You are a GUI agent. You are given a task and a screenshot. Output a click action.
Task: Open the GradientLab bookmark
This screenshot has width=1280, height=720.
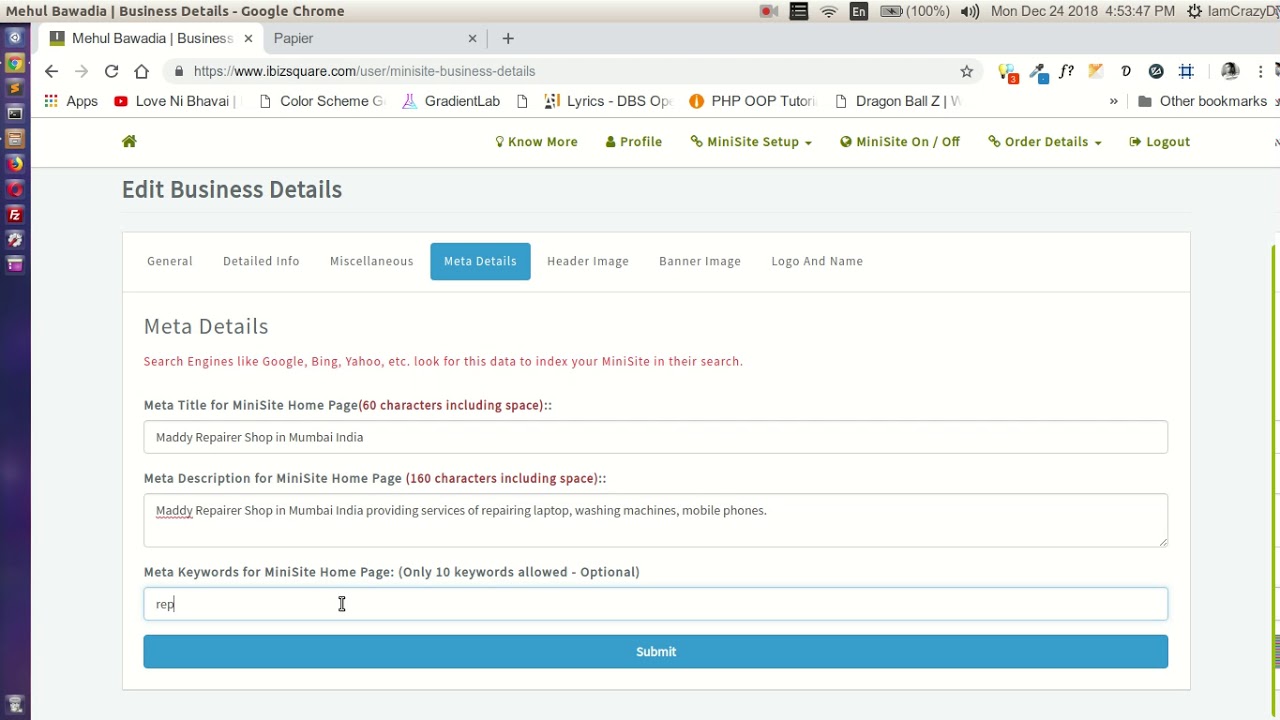tap(451, 101)
